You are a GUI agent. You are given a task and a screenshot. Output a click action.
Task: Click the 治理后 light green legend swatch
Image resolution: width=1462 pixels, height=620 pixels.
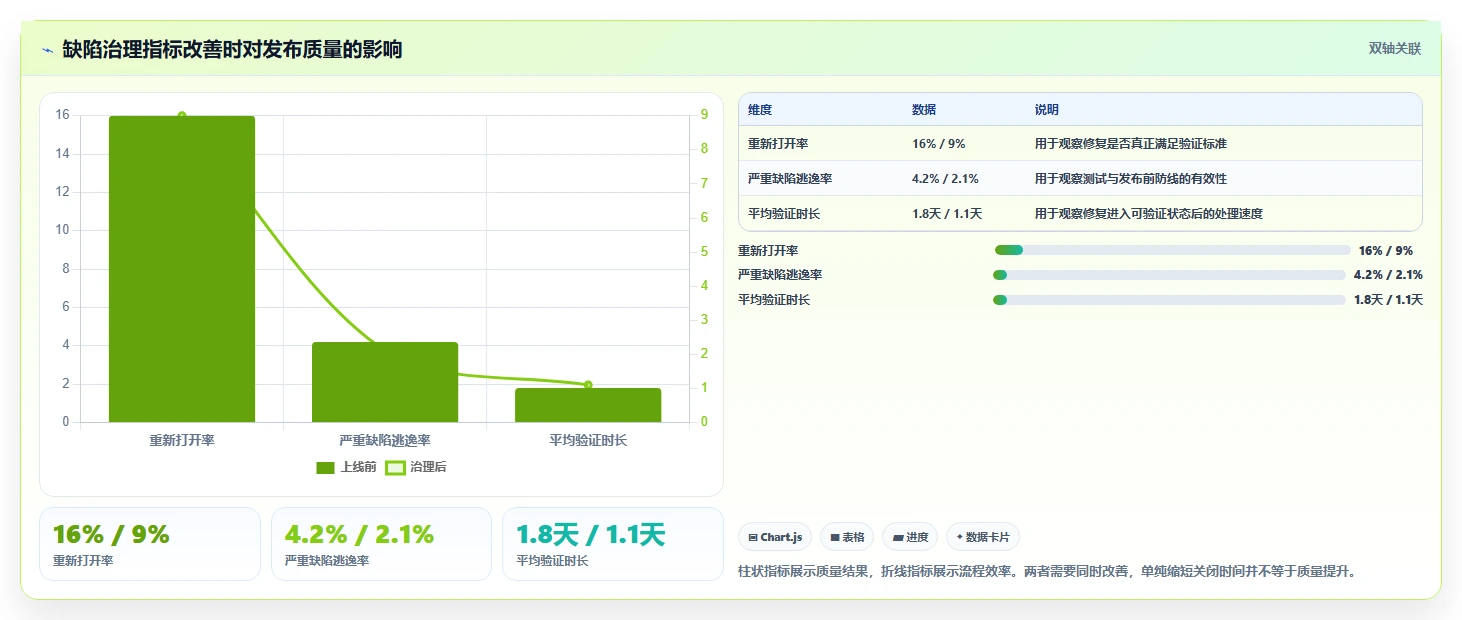[x=395, y=467]
